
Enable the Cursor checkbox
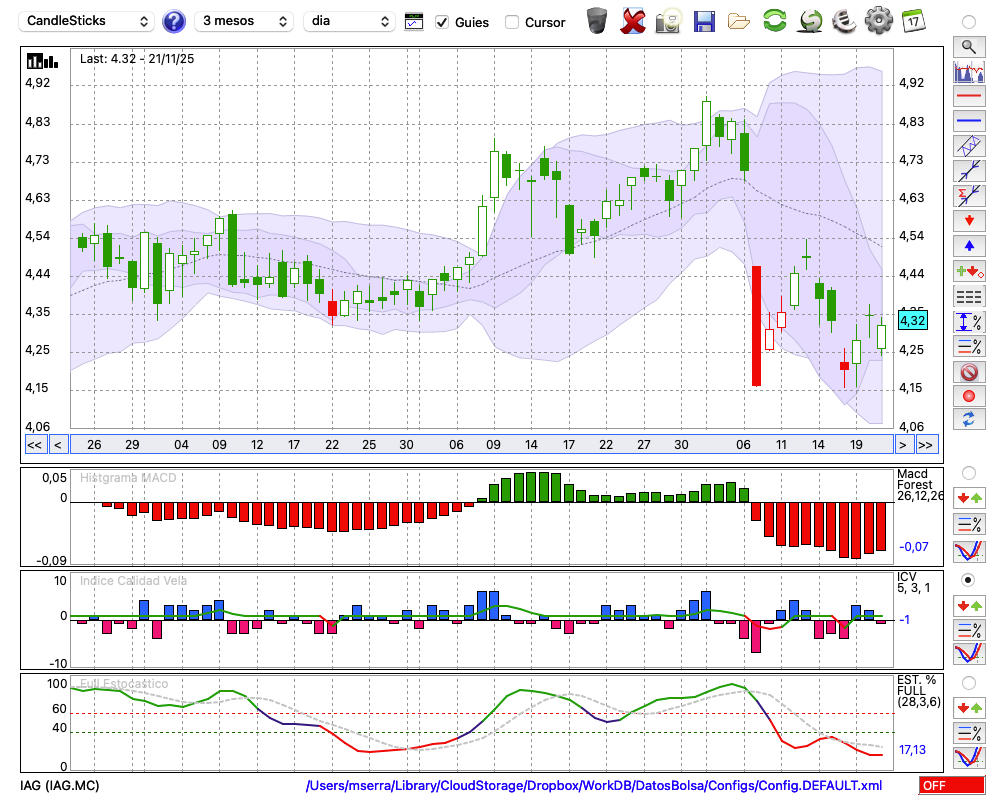click(x=512, y=22)
